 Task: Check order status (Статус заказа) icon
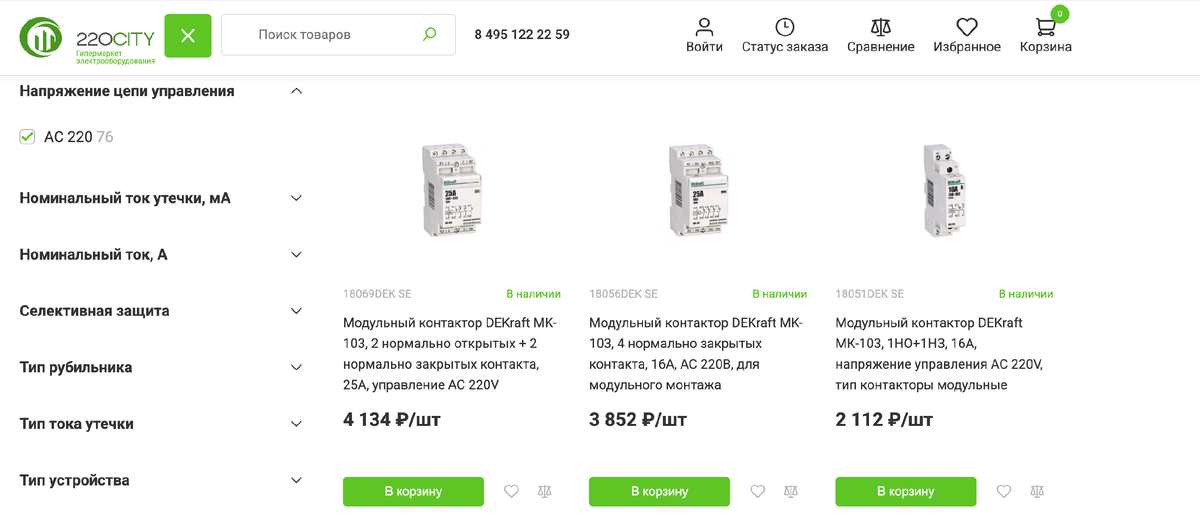point(785,35)
